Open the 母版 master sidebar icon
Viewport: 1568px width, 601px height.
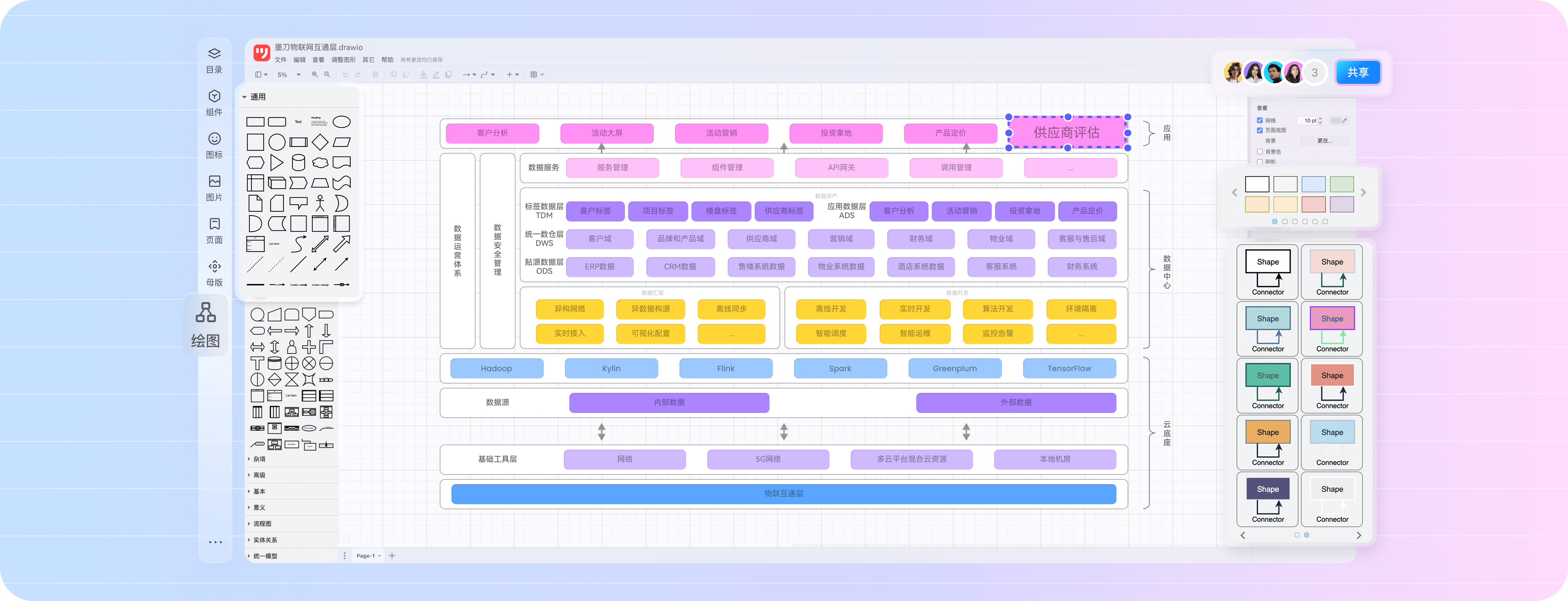(214, 273)
